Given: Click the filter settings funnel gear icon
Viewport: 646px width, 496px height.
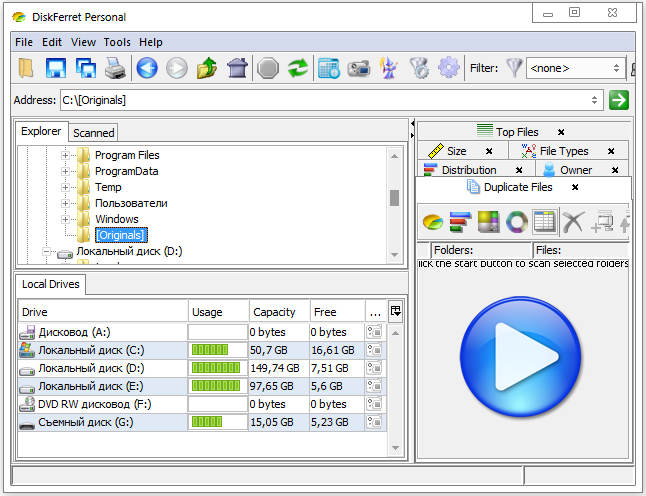Looking at the screenshot, I should [419, 68].
